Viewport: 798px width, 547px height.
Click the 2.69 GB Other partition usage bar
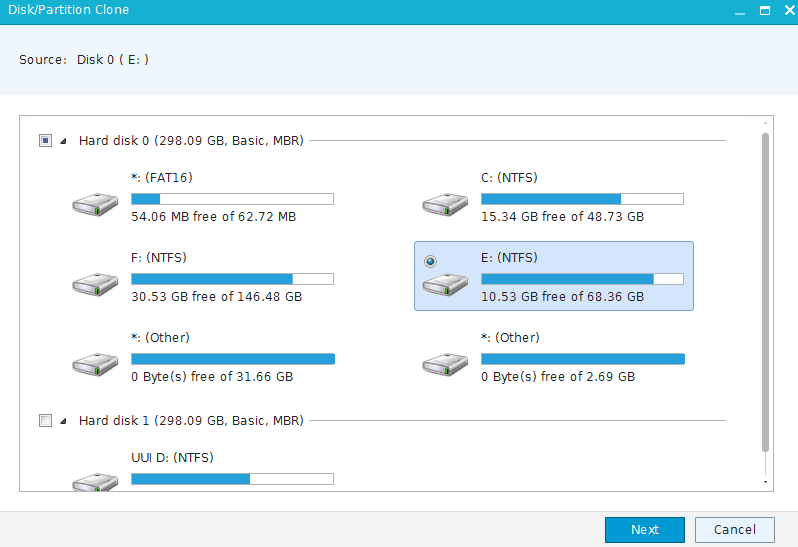coord(583,359)
